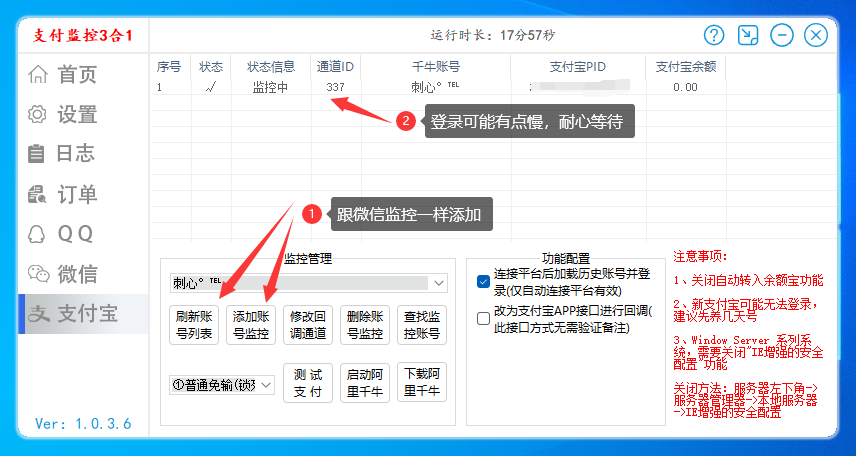Select balance cell 0.00
The width and height of the screenshot is (856, 456).
tap(685, 87)
